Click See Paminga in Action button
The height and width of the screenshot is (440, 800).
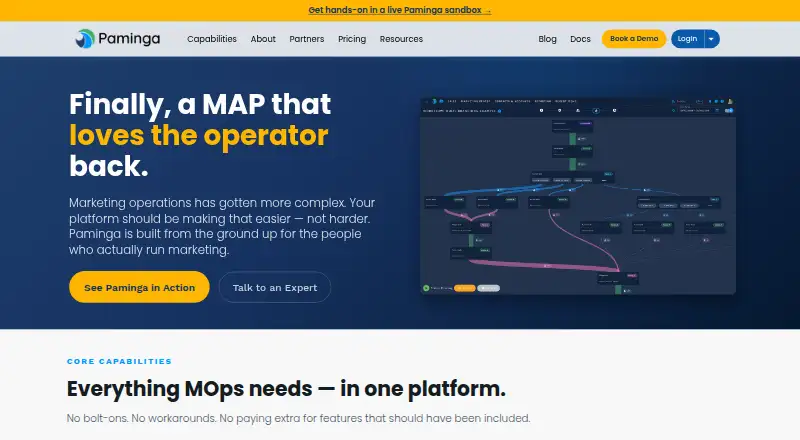(x=139, y=287)
